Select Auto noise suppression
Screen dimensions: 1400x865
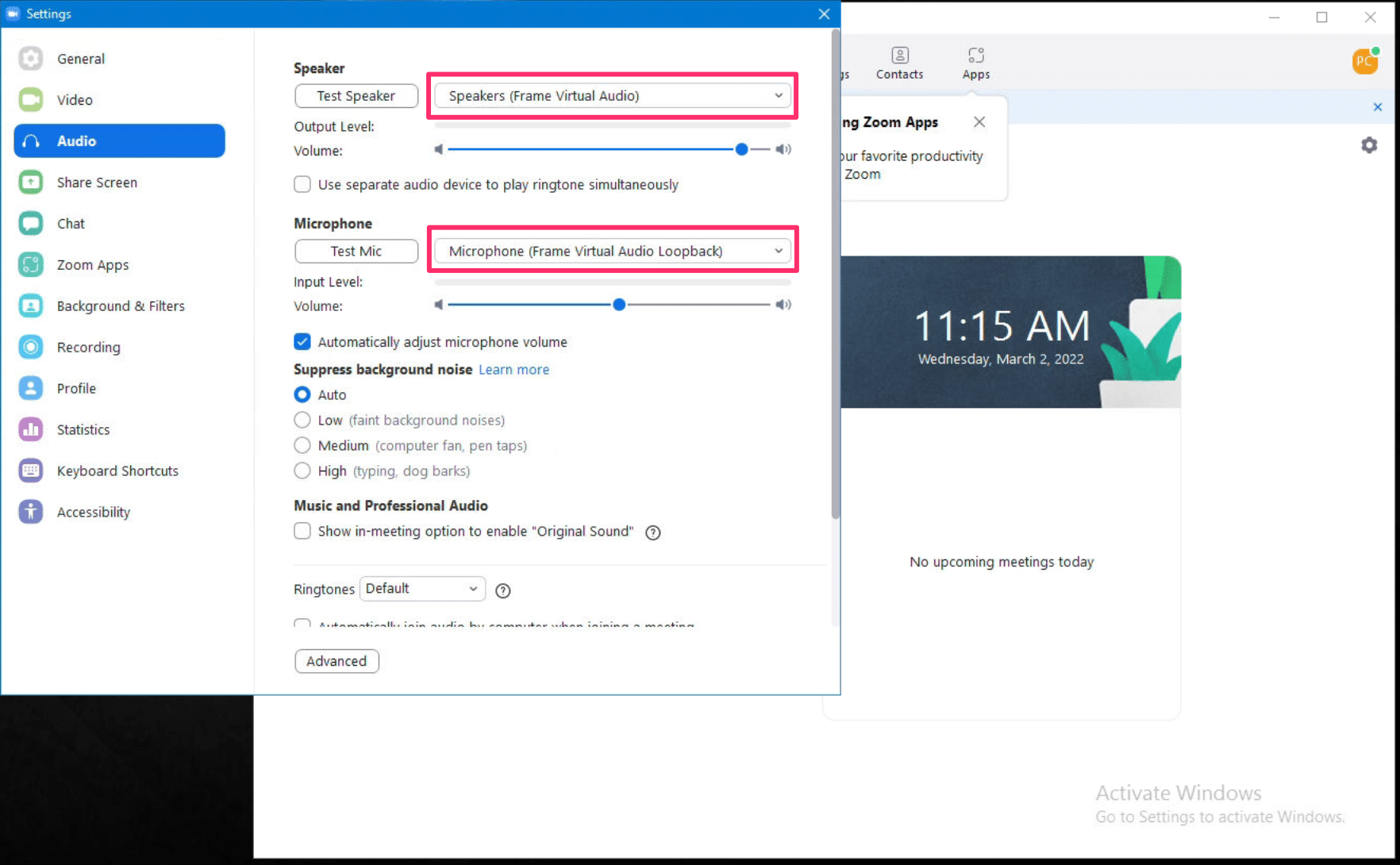point(302,394)
